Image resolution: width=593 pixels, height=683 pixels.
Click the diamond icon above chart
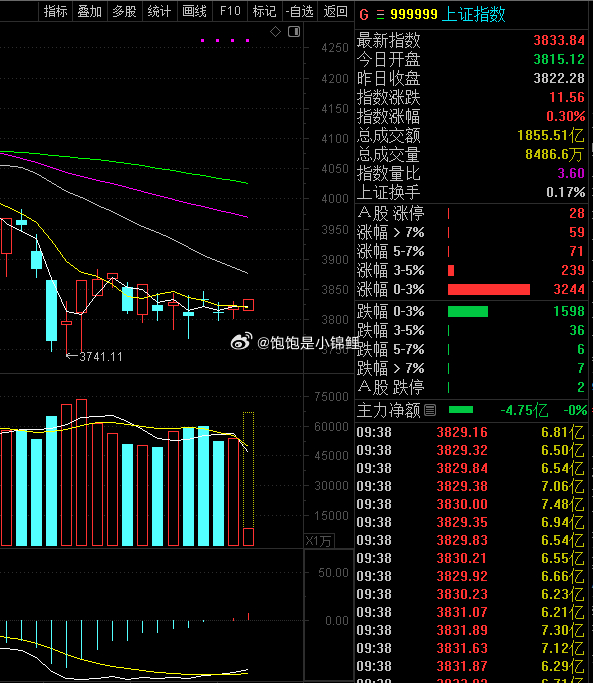(275, 31)
